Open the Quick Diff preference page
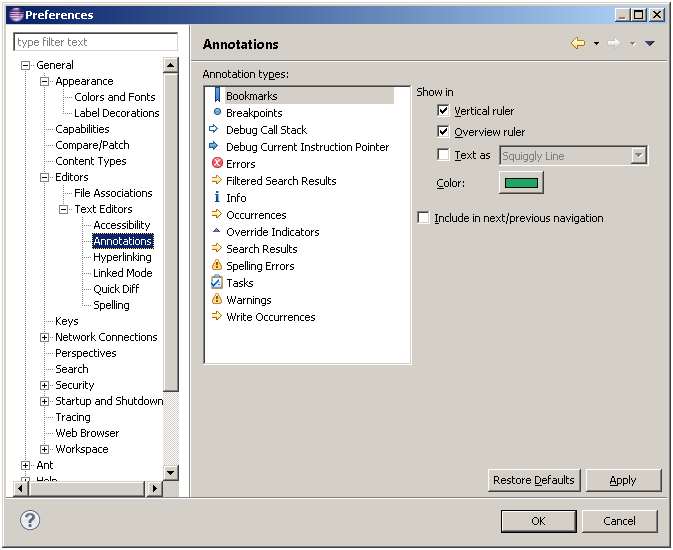Image resolution: width=673 pixels, height=550 pixels. click(116, 289)
